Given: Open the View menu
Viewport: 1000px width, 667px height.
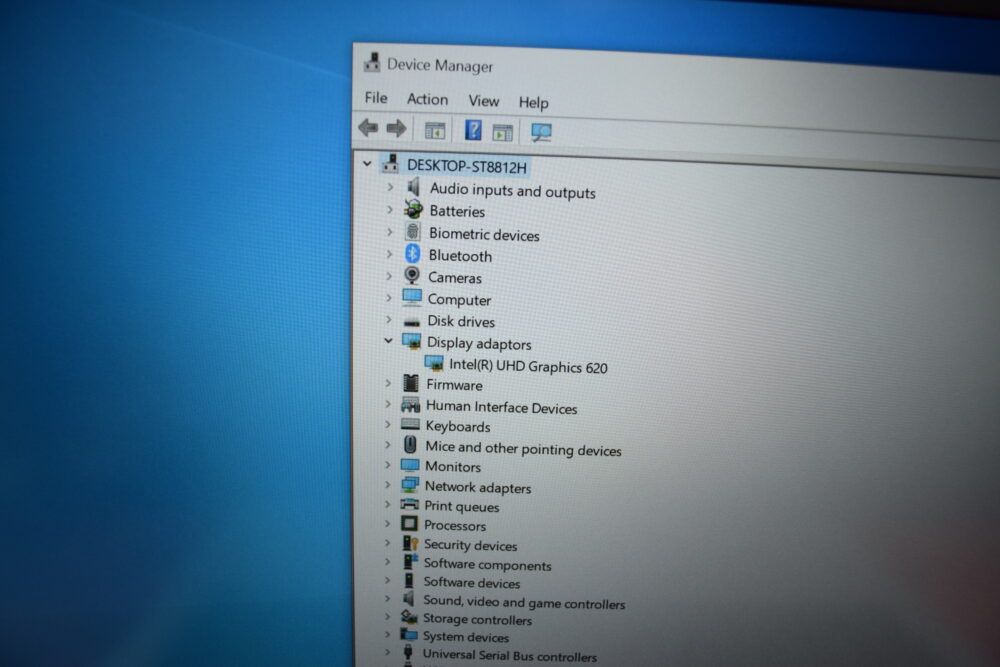Looking at the screenshot, I should [483, 101].
